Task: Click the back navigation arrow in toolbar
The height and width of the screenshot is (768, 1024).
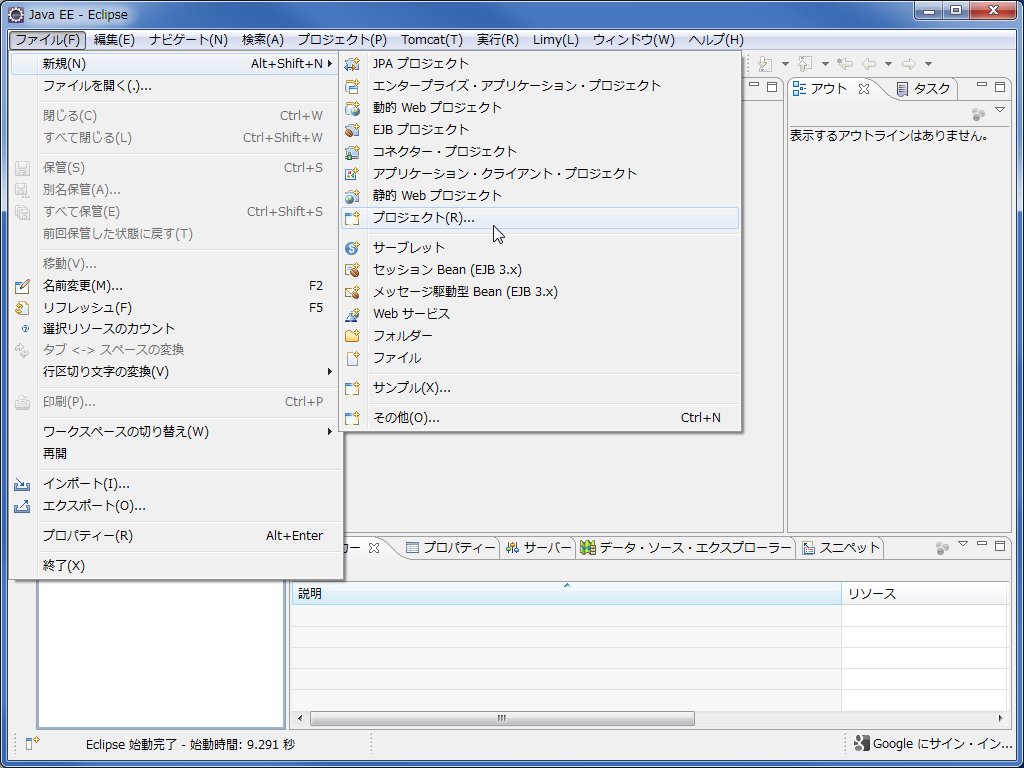Action: (869, 63)
